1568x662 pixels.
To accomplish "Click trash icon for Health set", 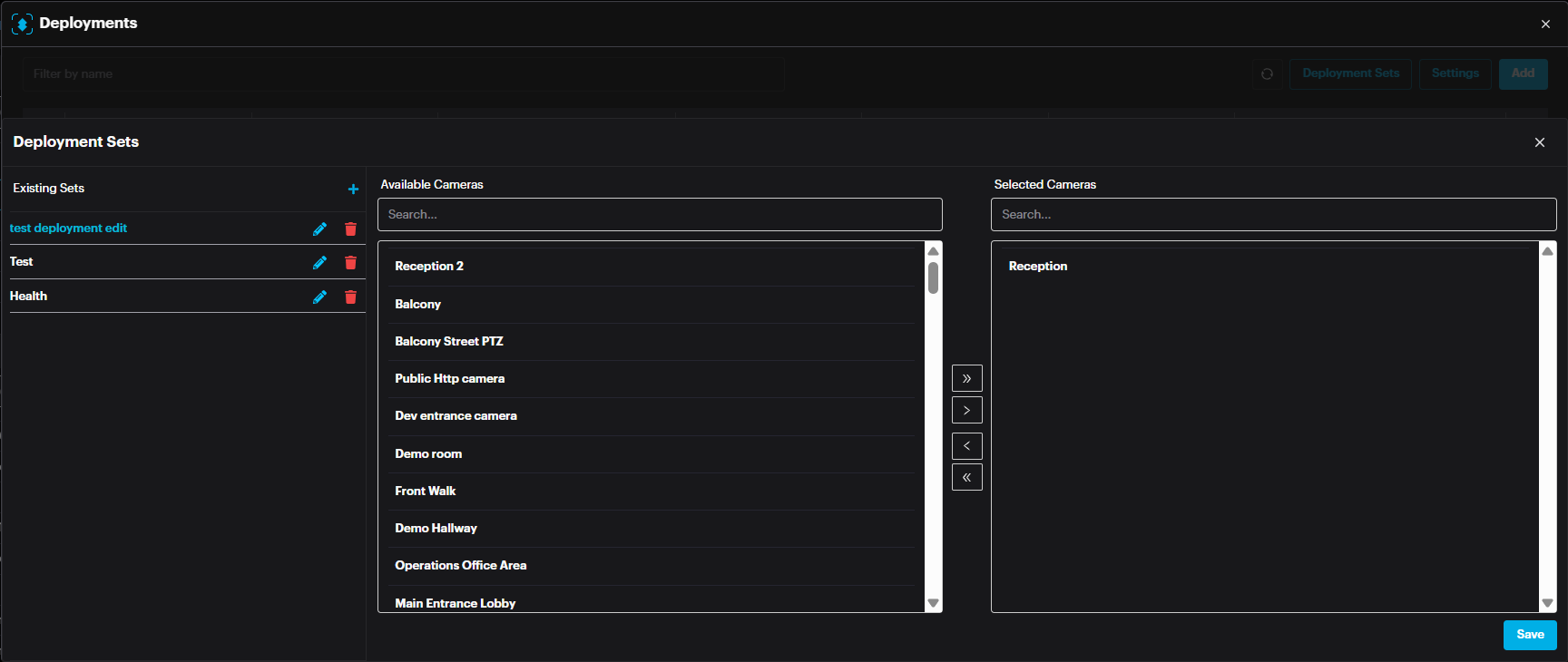I will pos(350,297).
